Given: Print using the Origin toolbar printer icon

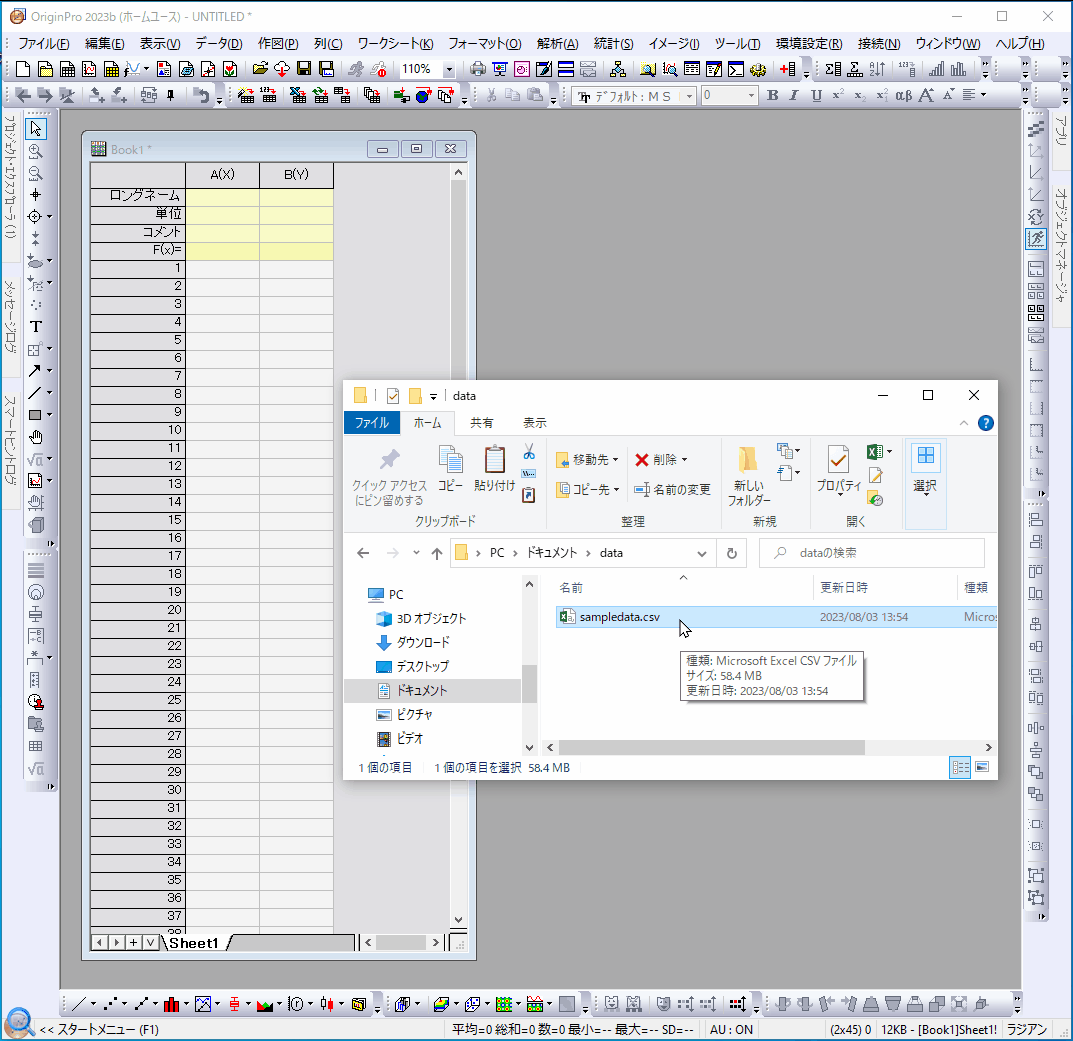Looking at the screenshot, I should coord(478,69).
